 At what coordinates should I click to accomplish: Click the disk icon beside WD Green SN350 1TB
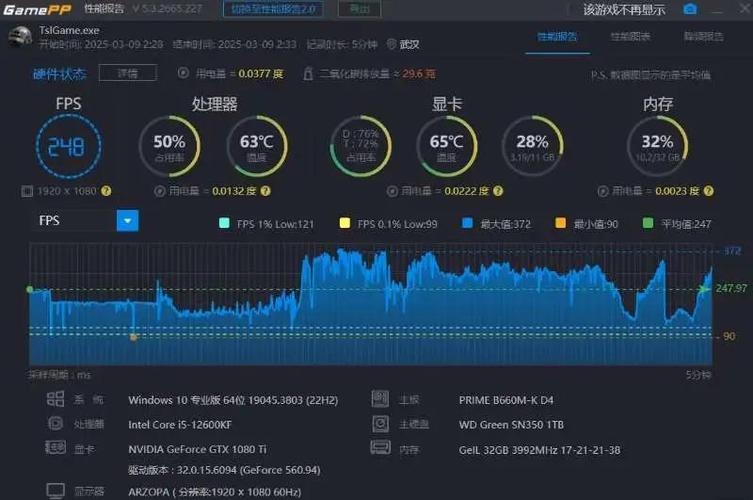coord(380,424)
